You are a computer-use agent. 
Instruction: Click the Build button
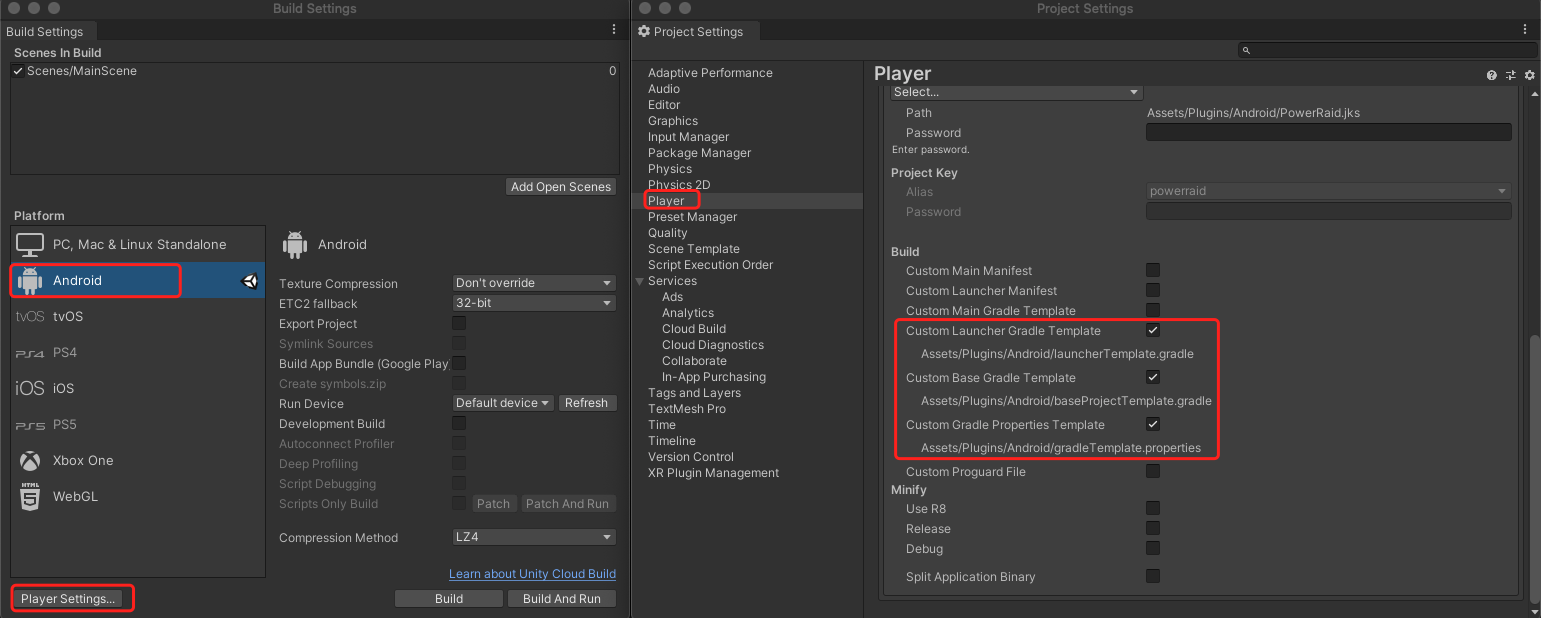click(449, 599)
